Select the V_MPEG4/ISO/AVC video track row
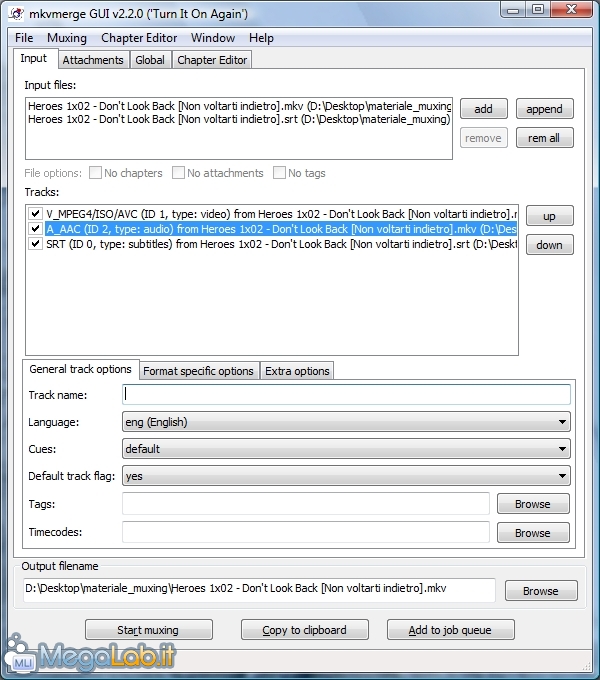 pos(281,214)
